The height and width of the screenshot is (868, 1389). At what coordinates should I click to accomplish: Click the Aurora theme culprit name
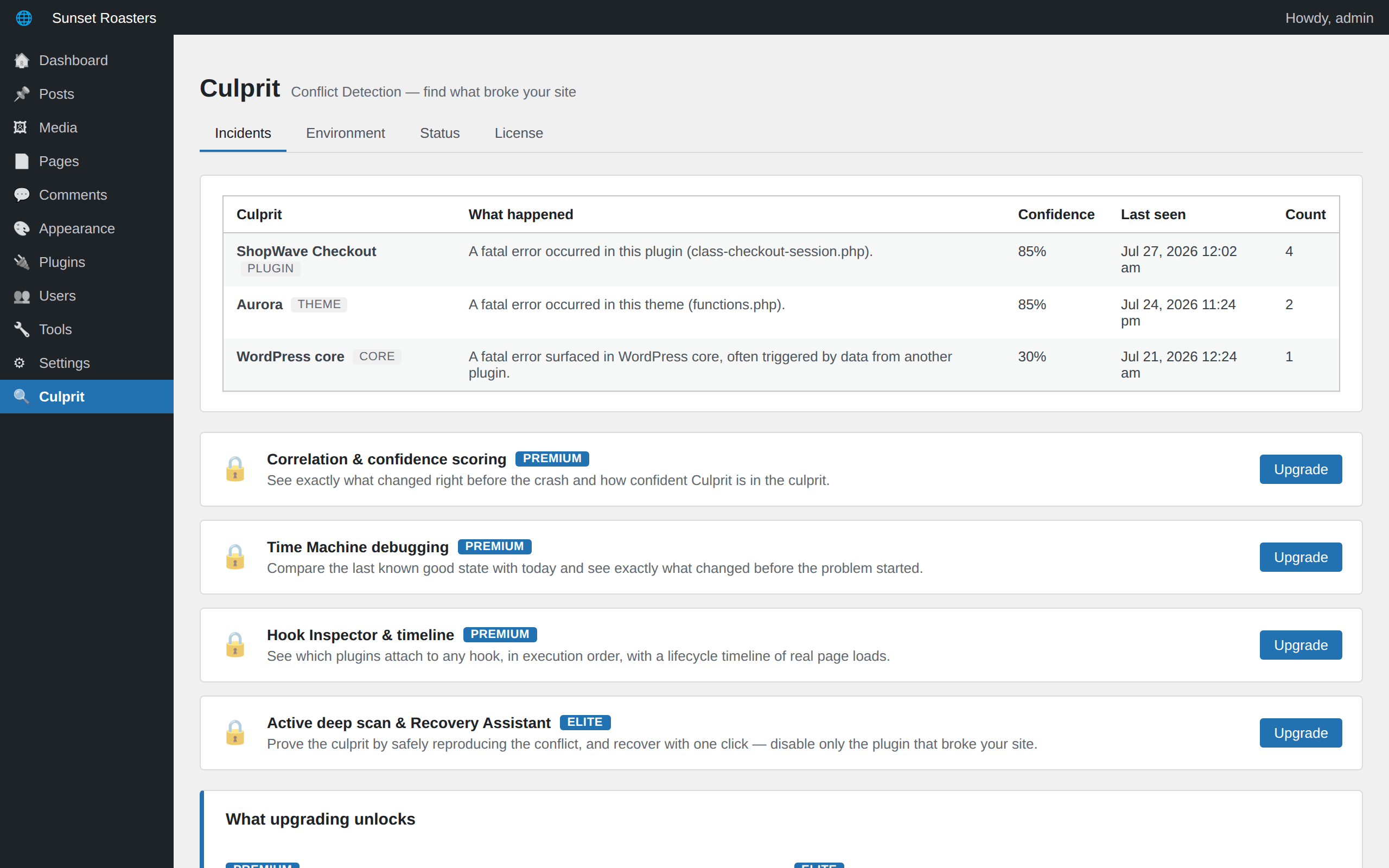pyautogui.click(x=259, y=304)
